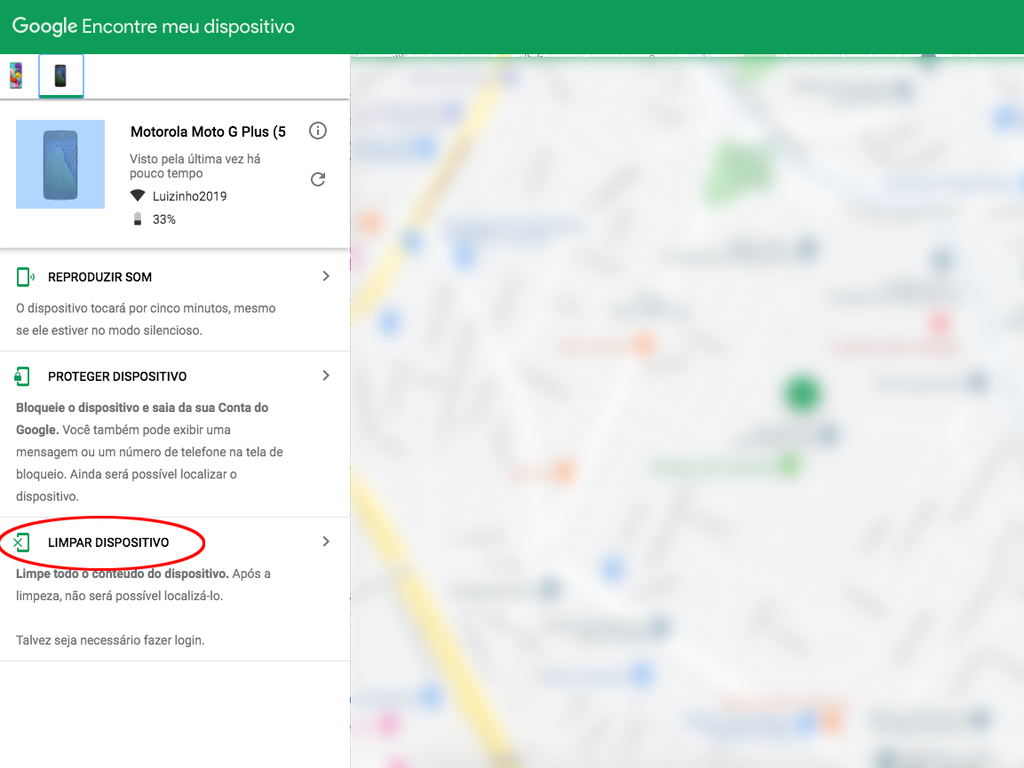Select the first device tab with colorful phone

click(16, 76)
